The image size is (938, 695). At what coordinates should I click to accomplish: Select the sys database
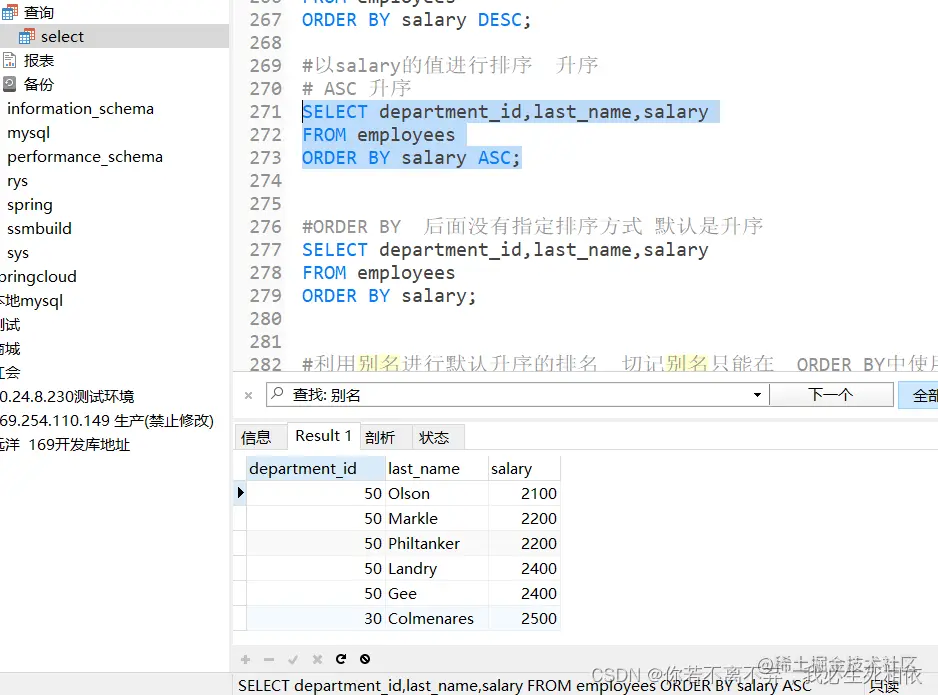[x=17, y=253]
